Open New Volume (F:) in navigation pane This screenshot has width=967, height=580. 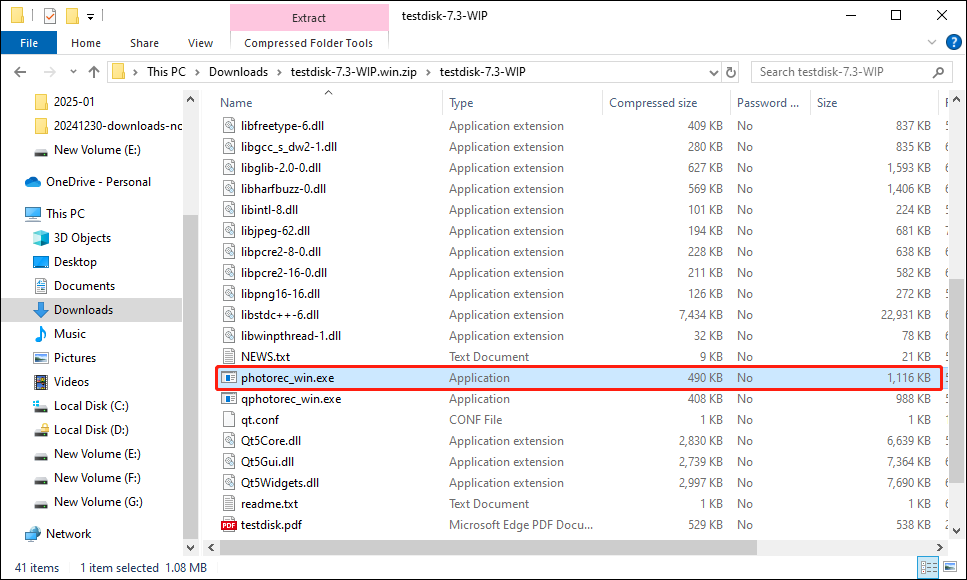pos(87,478)
